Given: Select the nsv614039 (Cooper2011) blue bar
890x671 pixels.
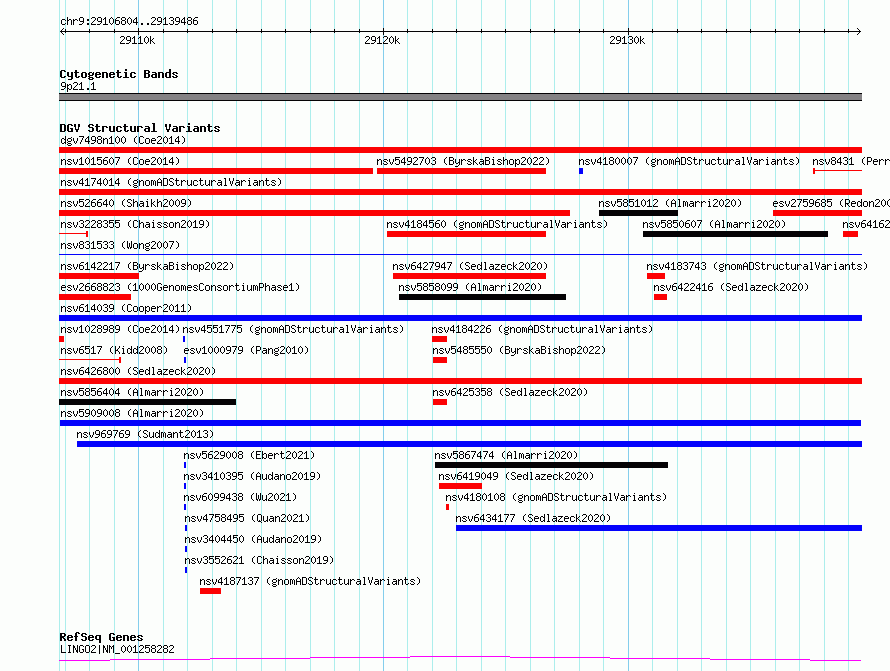Looking at the screenshot, I should tap(460, 318).
